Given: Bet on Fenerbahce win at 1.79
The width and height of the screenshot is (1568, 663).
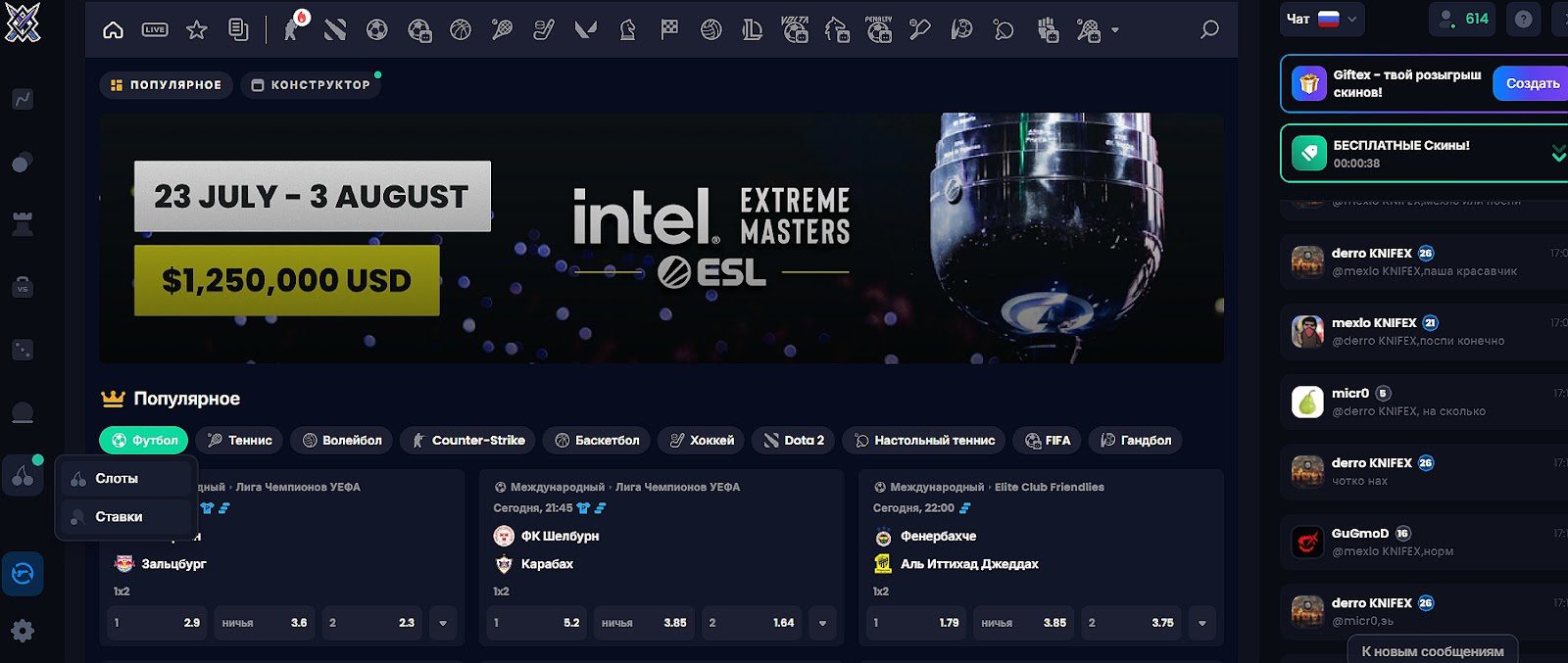Looking at the screenshot, I should pyautogui.click(x=916, y=623).
